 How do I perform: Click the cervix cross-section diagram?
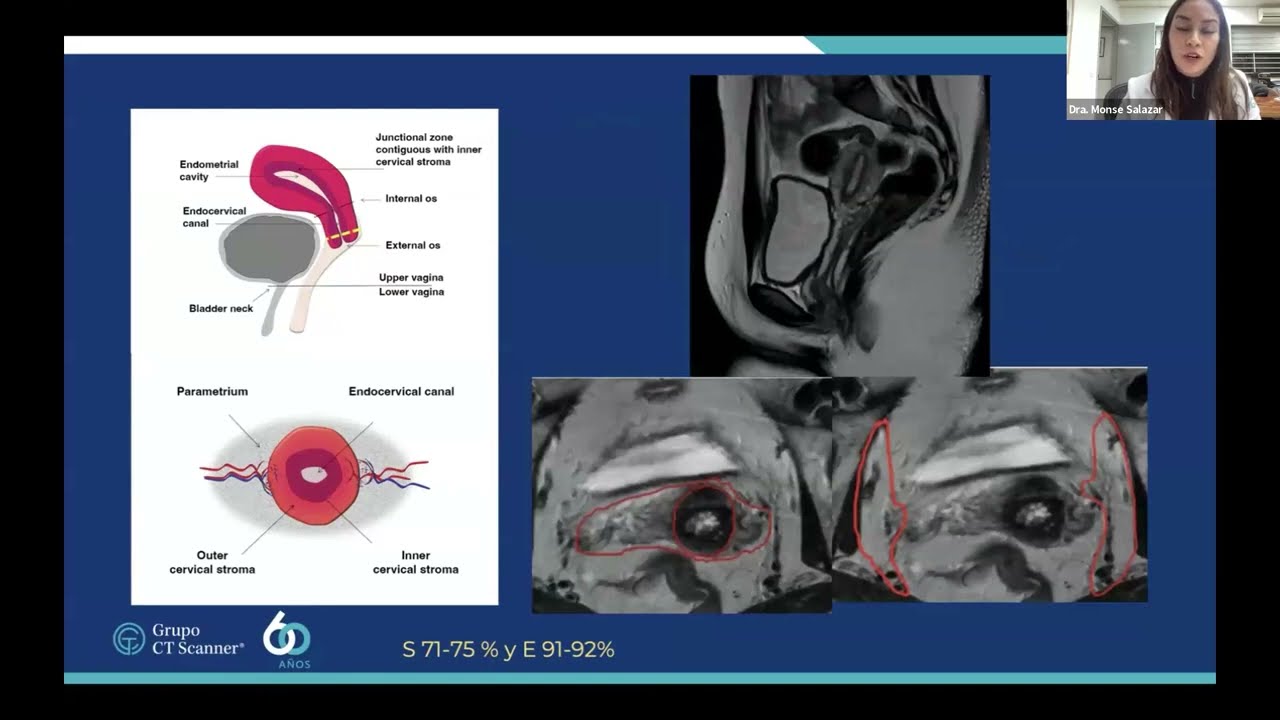point(315,475)
